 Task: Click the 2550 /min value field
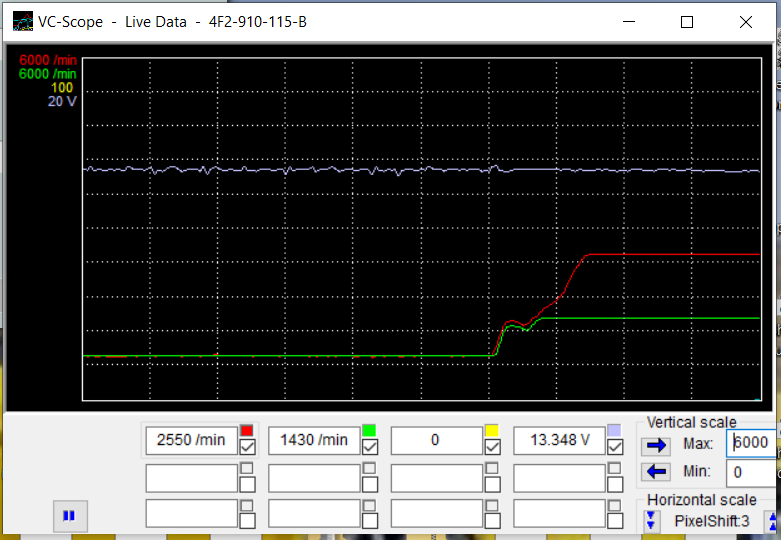pyautogui.click(x=191, y=440)
